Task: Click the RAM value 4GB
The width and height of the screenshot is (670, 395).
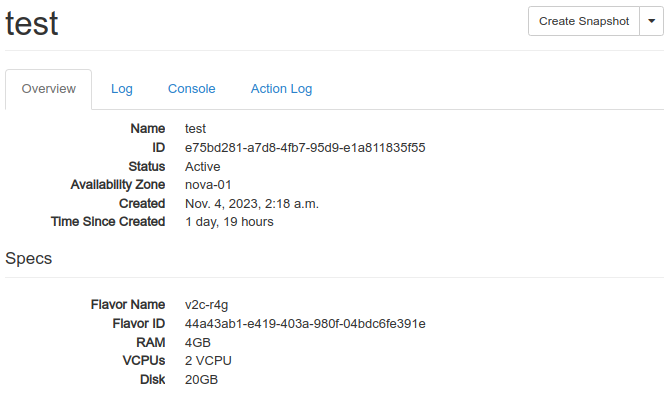Action: click(x=198, y=343)
